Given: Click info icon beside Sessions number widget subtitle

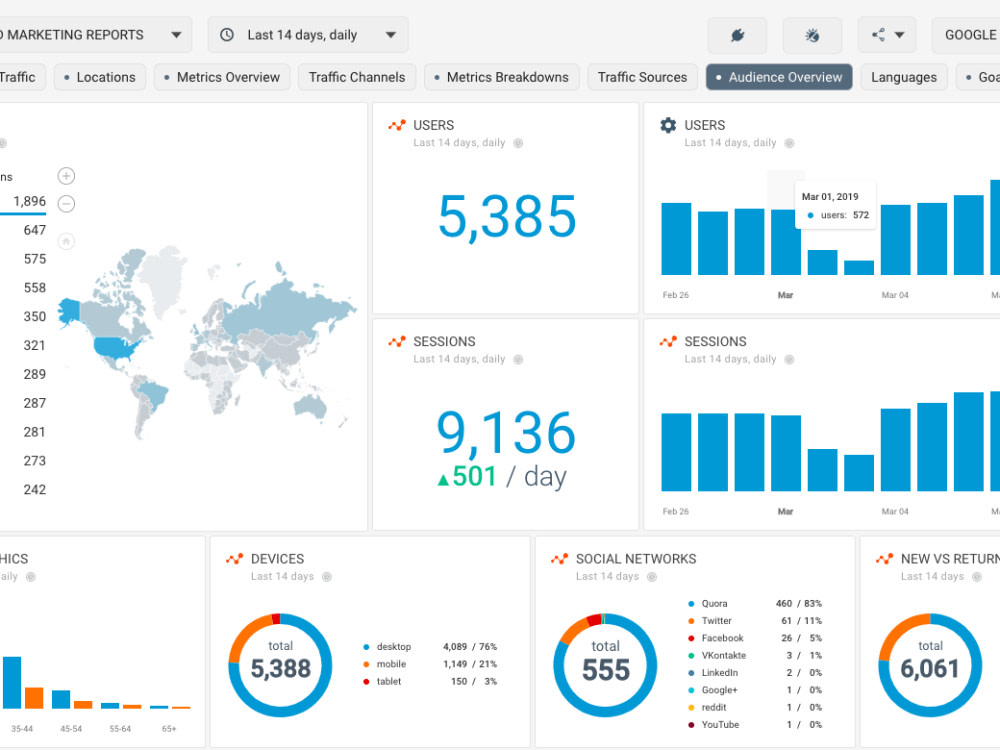Looking at the screenshot, I should [518, 359].
